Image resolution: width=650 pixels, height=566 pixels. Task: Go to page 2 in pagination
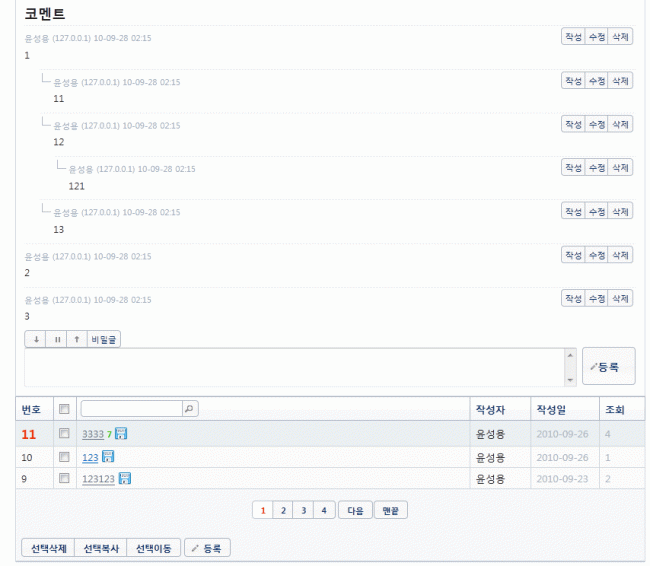click(283, 510)
